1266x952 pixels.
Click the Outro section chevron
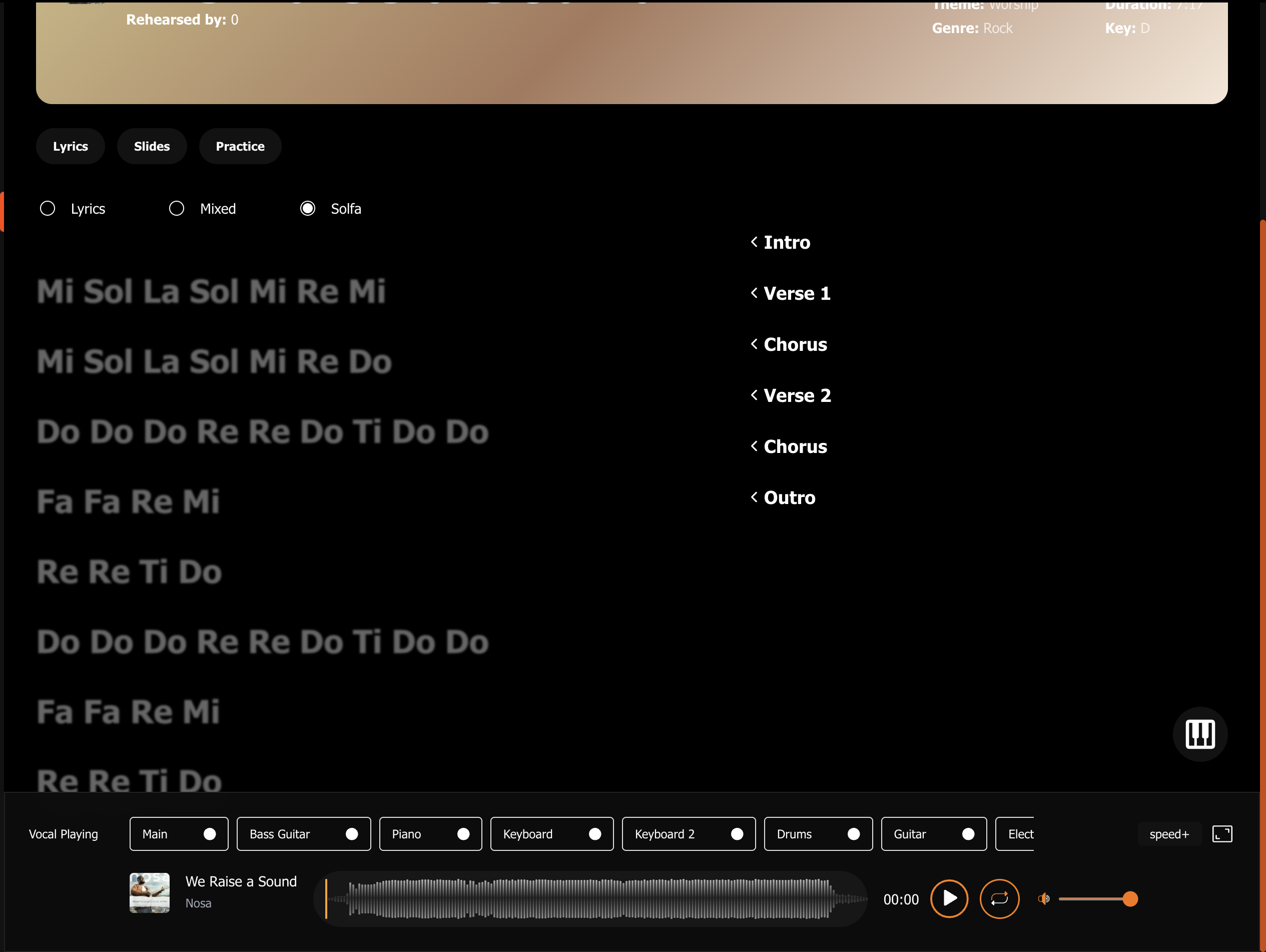tap(754, 498)
